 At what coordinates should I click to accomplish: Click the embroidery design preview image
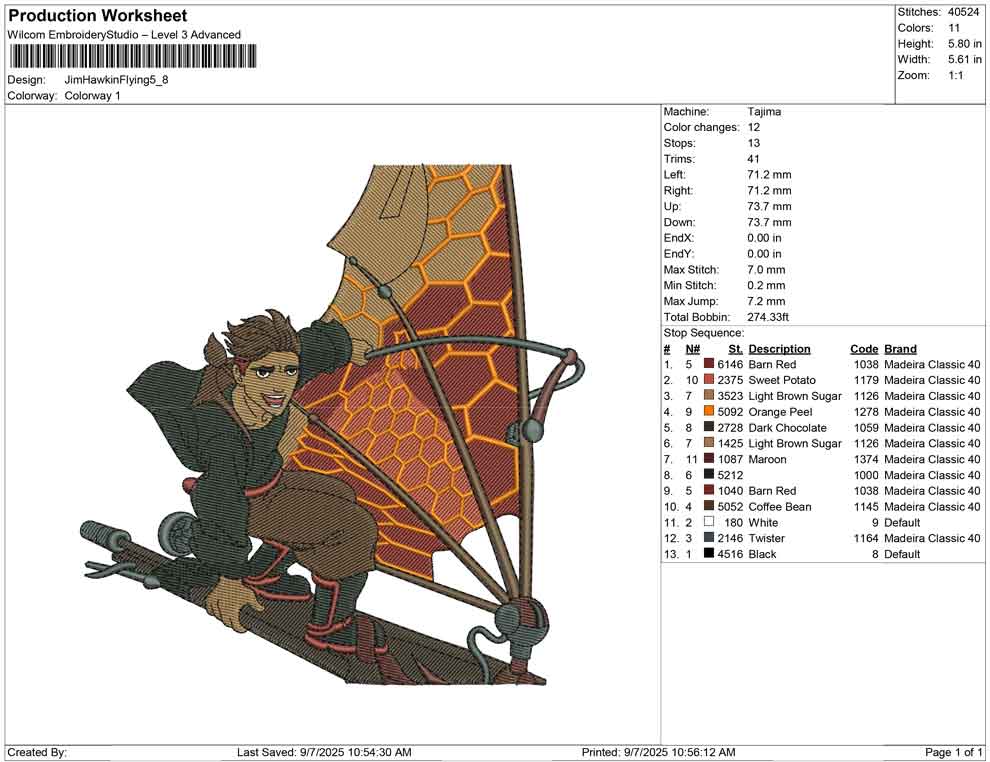click(333, 424)
